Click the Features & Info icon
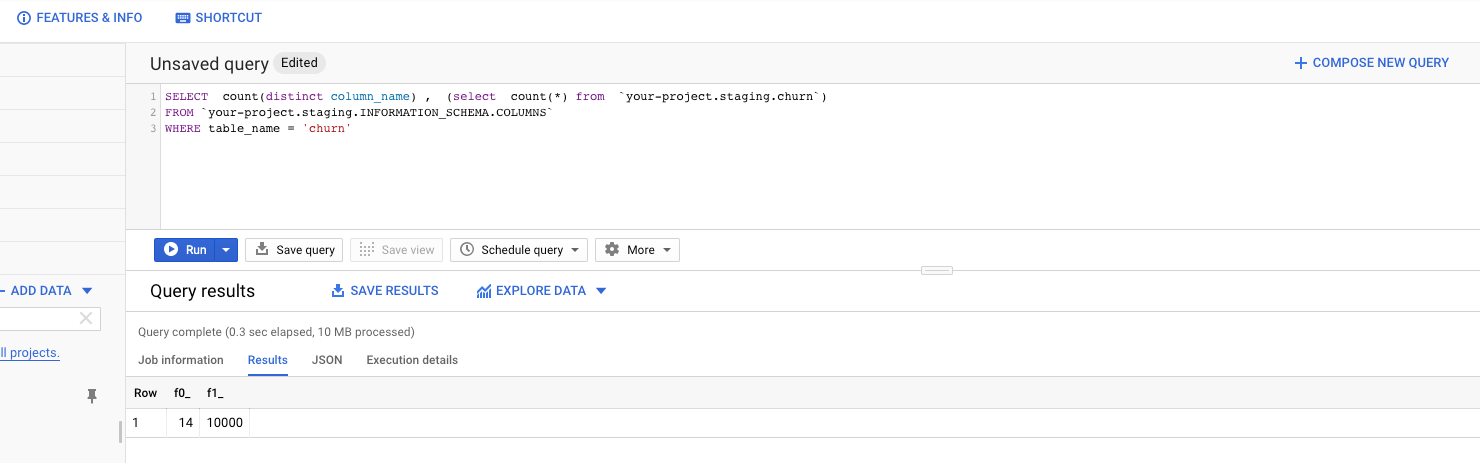Viewport: 1480px width, 463px height. tap(24, 18)
